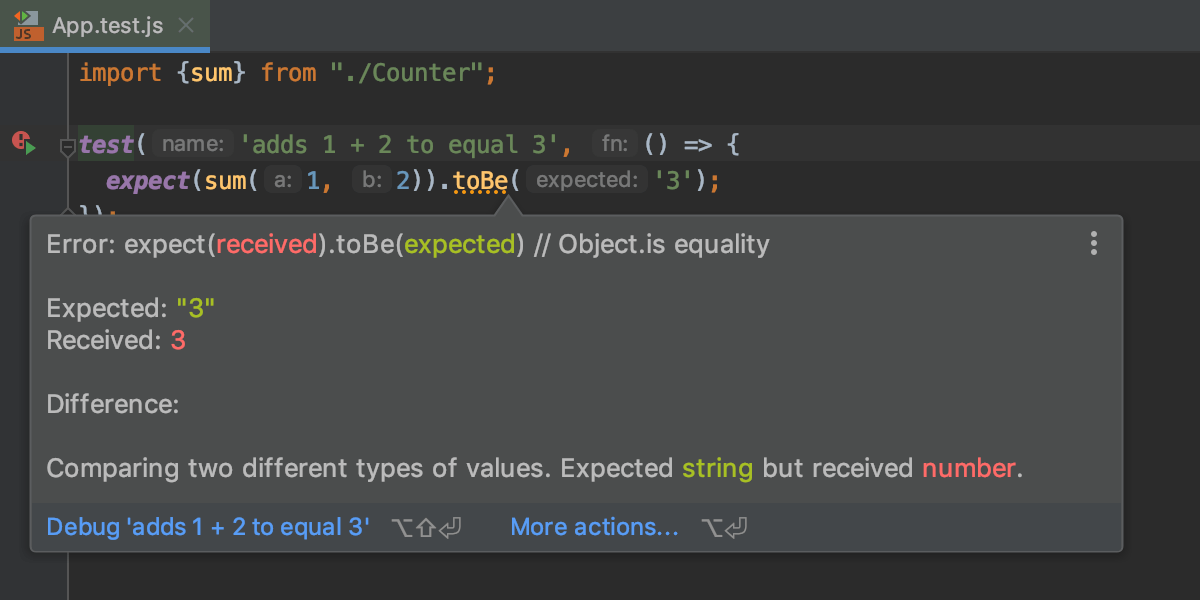This screenshot has height=600, width=1200.
Task: Click the debug shortcut glyphs next to Debug link
Action: pos(427,526)
